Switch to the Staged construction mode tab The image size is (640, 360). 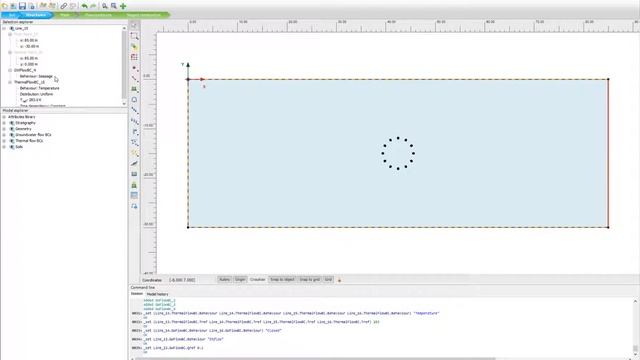143,15
